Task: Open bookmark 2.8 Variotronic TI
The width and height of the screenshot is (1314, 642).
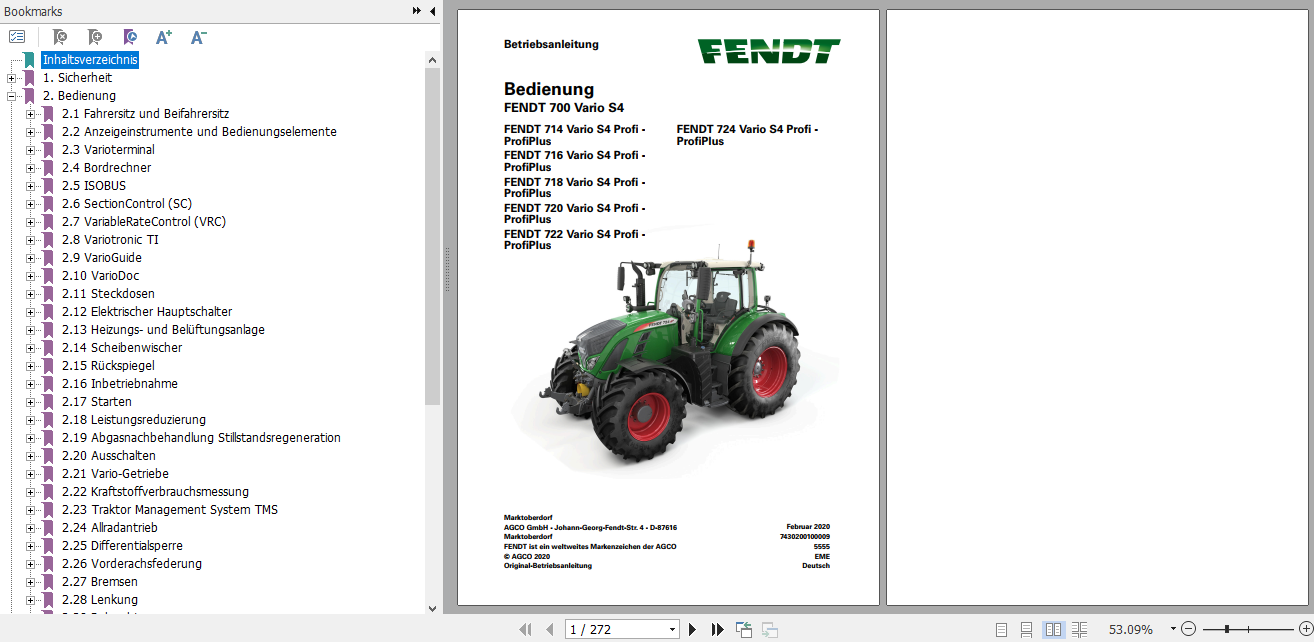Action: pyautogui.click(x=110, y=240)
